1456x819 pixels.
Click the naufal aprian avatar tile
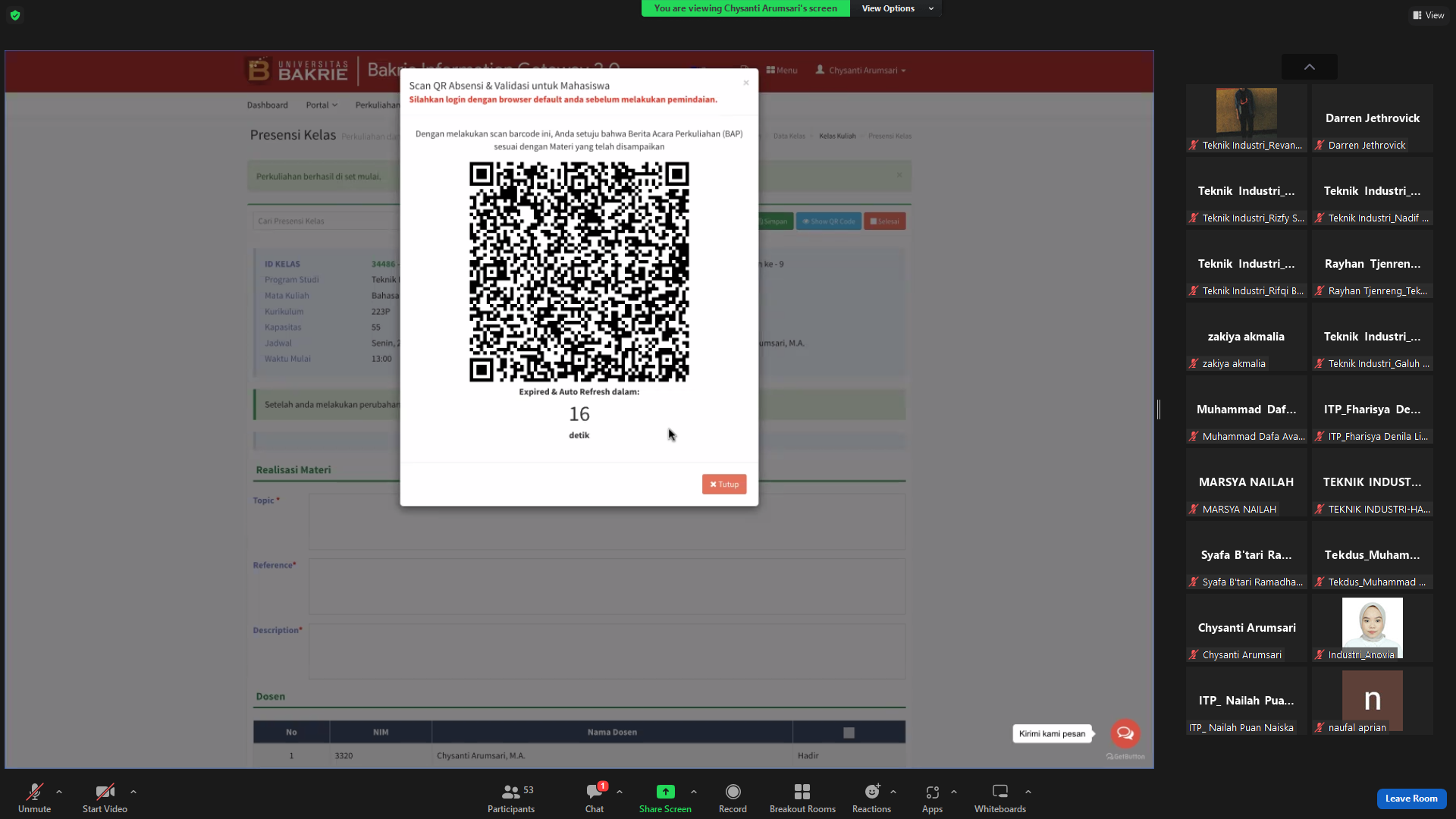pyautogui.click(x=1372, y=700)
